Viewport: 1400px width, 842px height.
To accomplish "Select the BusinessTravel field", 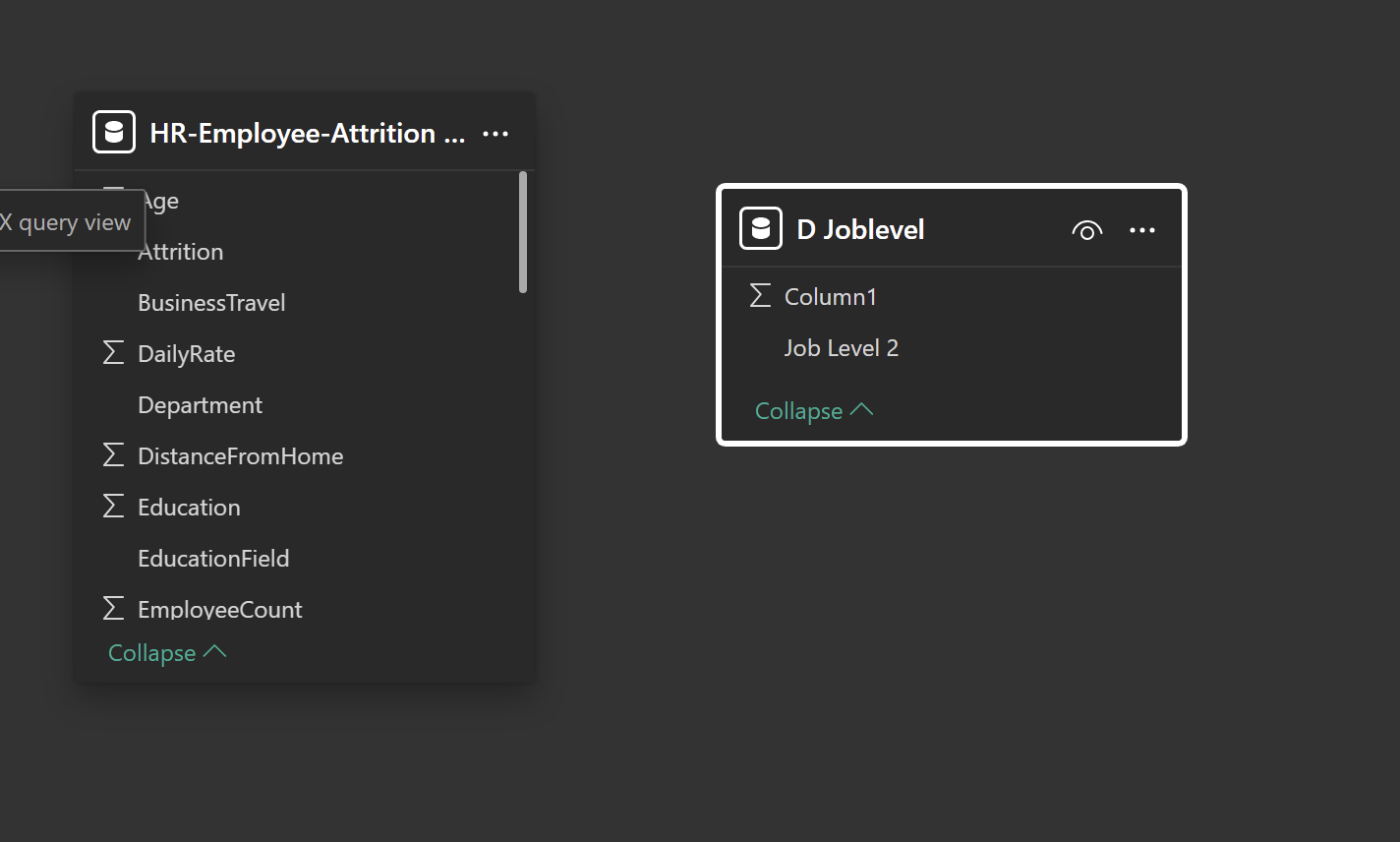I will 211,303.
